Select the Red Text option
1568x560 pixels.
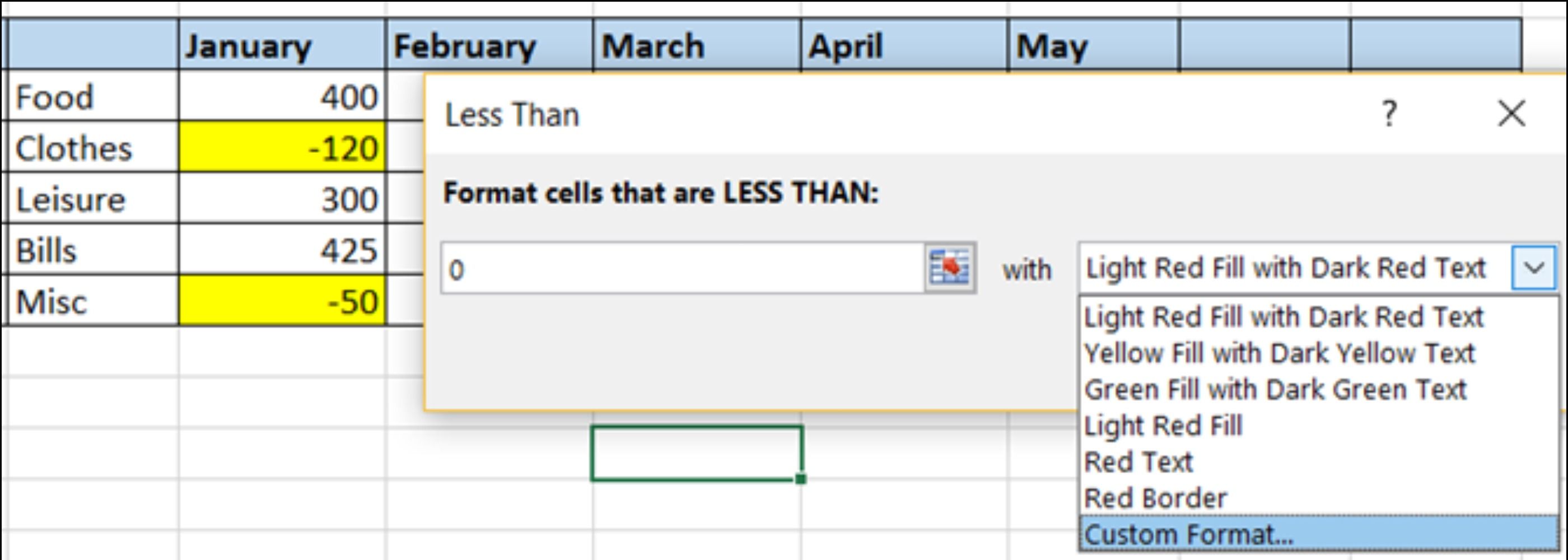tap(1138, 462)
